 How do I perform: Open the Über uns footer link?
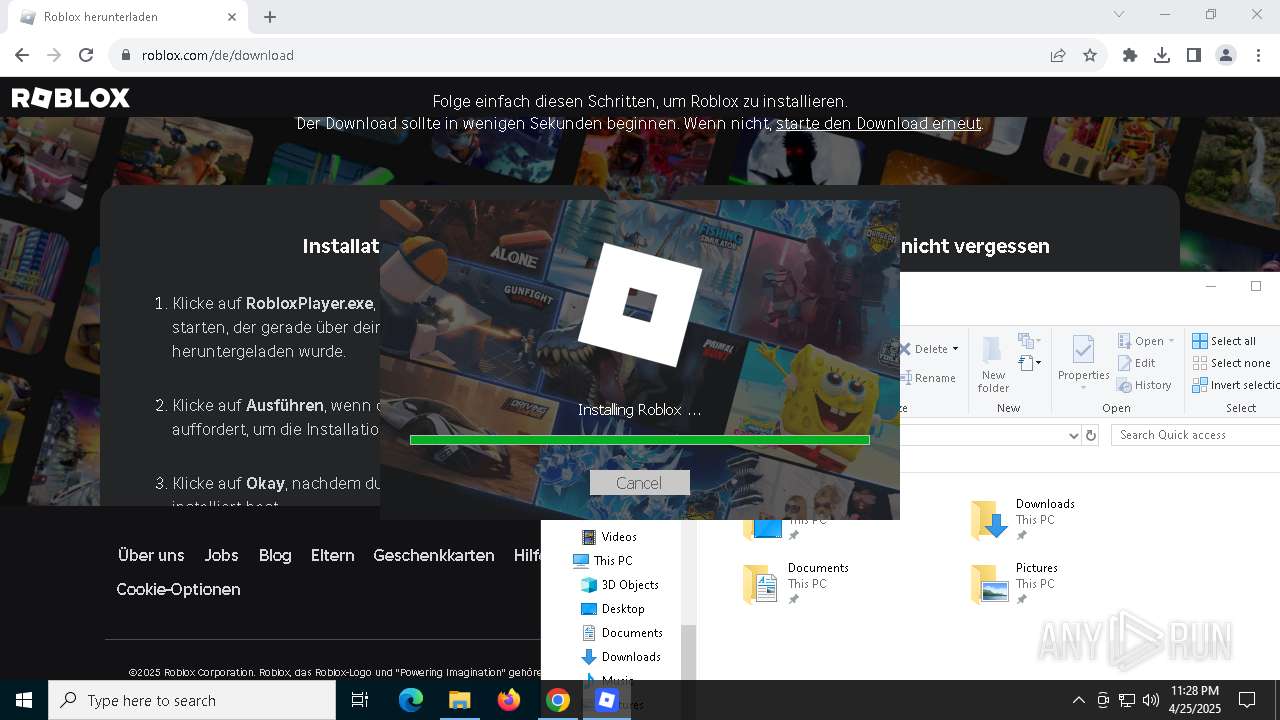(151, 555)
